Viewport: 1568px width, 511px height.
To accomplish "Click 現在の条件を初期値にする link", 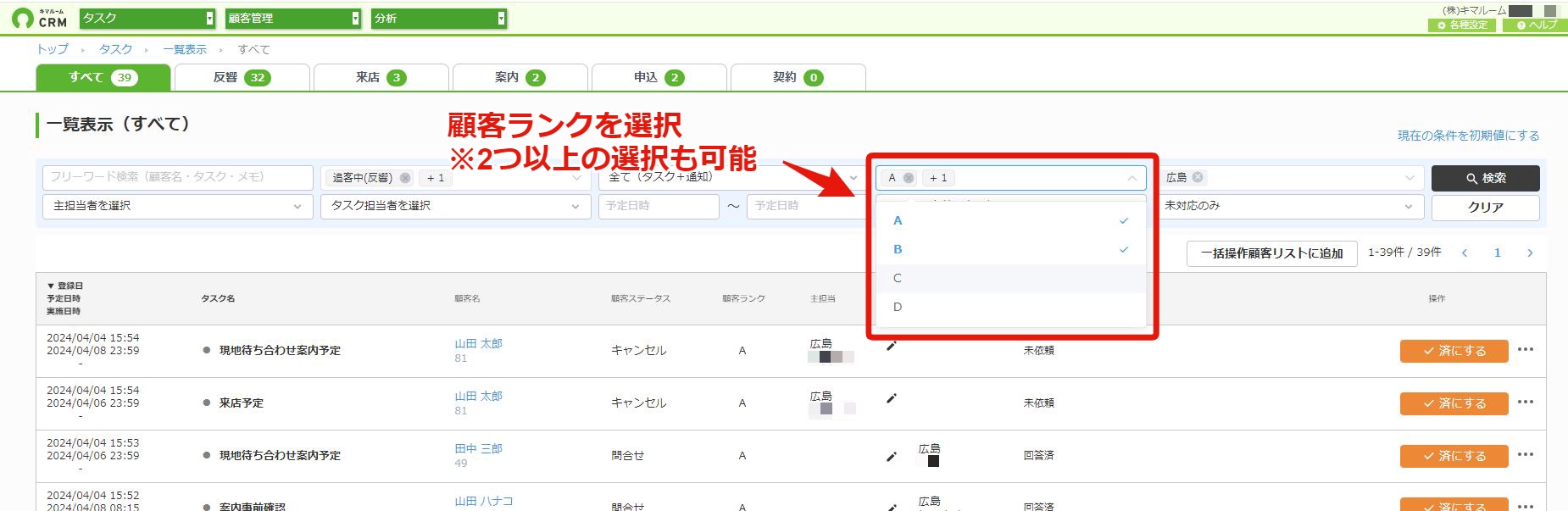I will pyautogui.click(x=1468, y=136).
